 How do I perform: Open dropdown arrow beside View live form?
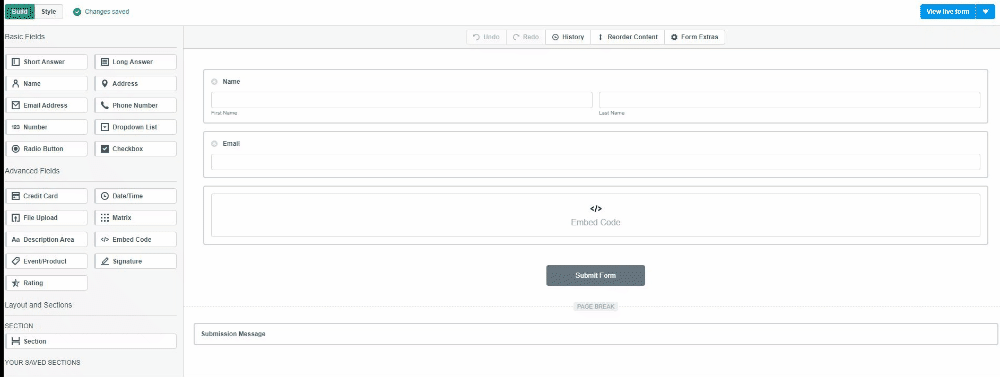click(985, 11)
